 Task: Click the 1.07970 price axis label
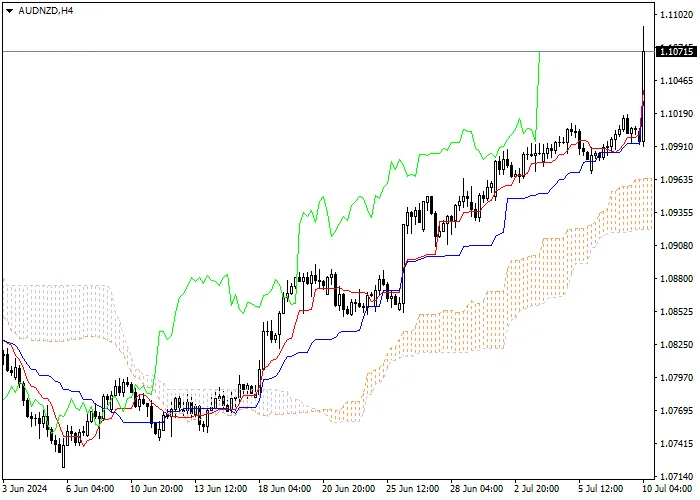tap(676, 378)
